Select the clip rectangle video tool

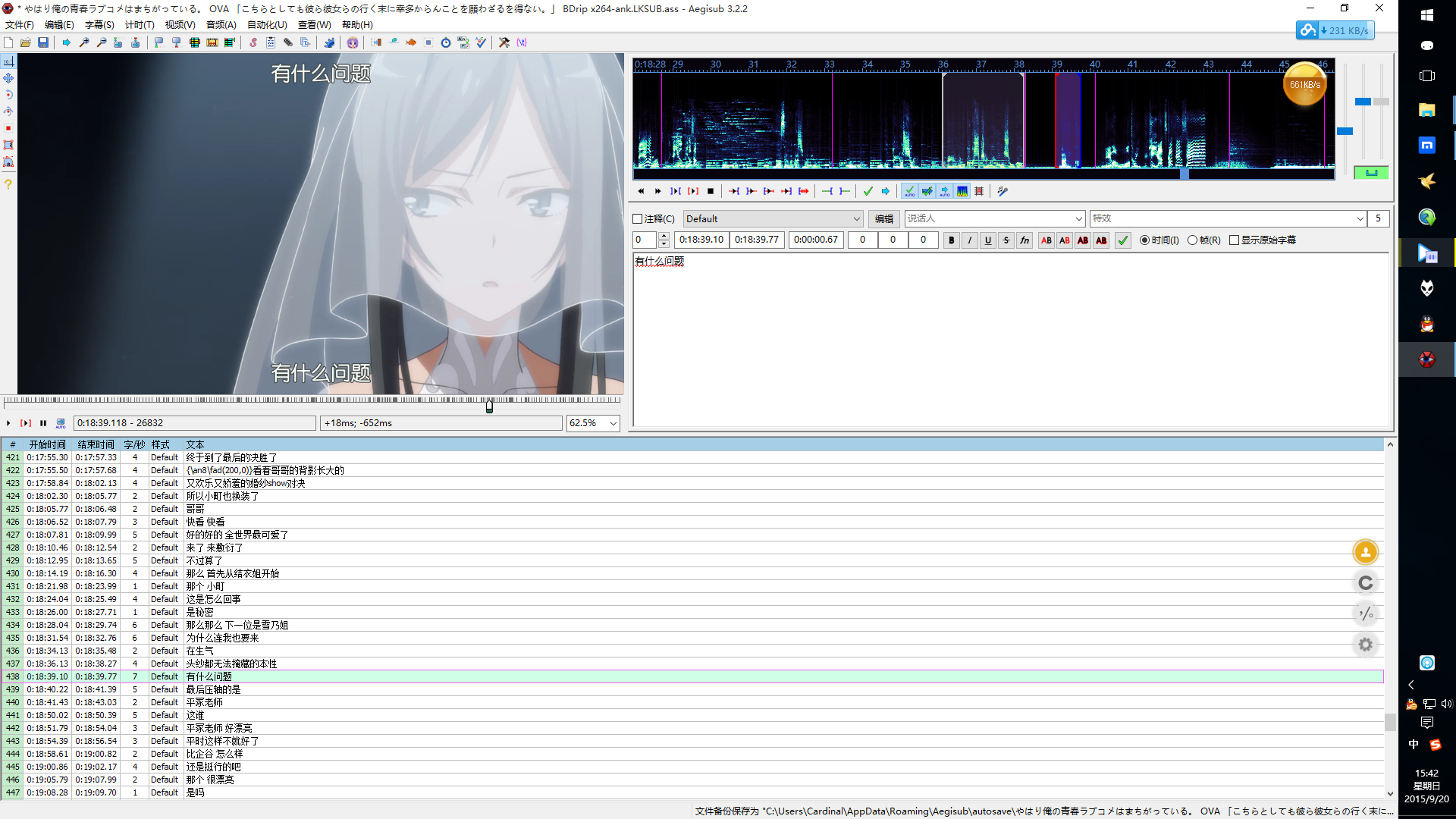8,145
